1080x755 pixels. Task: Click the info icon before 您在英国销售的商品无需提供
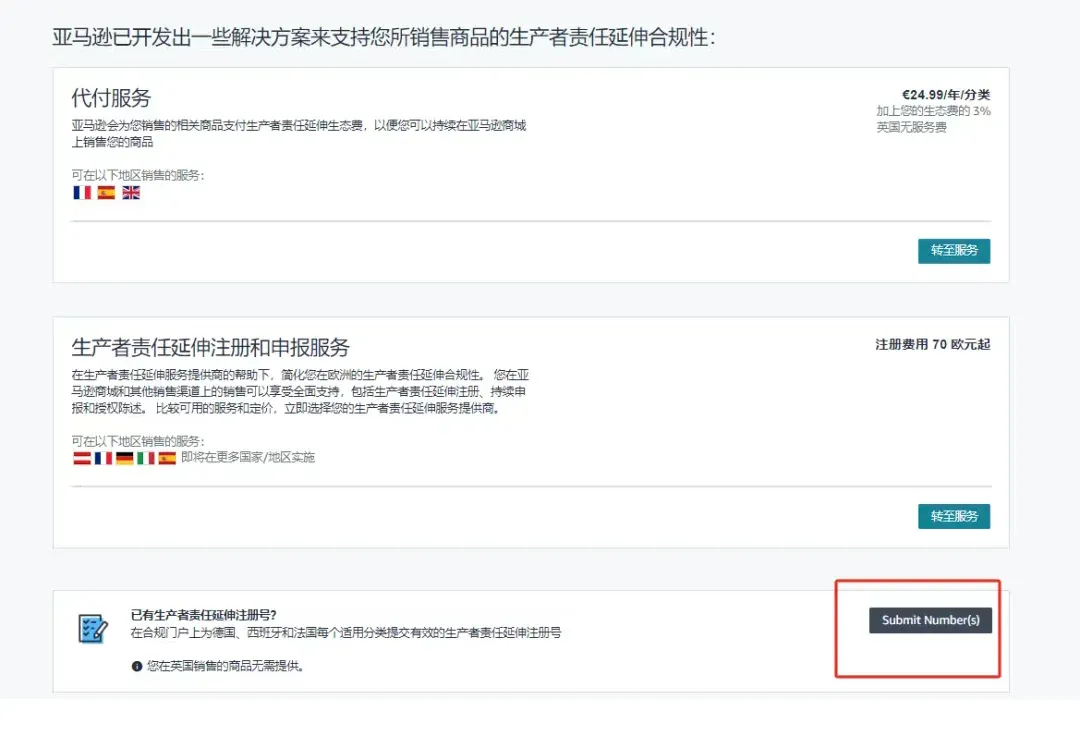(x=137, y=665)
